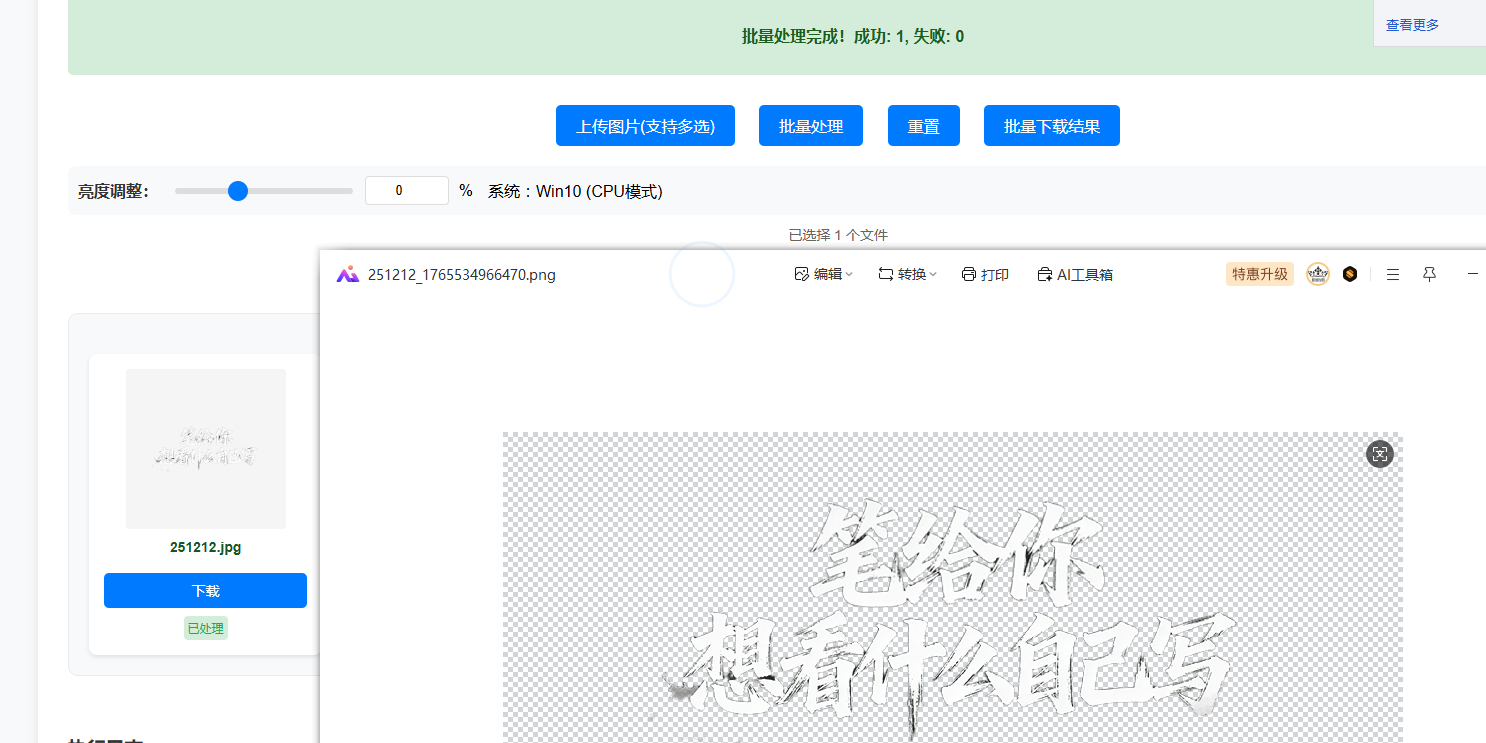This screenshot has height=743, width=1486.
Task: Select the 251212.jpg thumbnail preview
Action: click(x=205, y=448)
